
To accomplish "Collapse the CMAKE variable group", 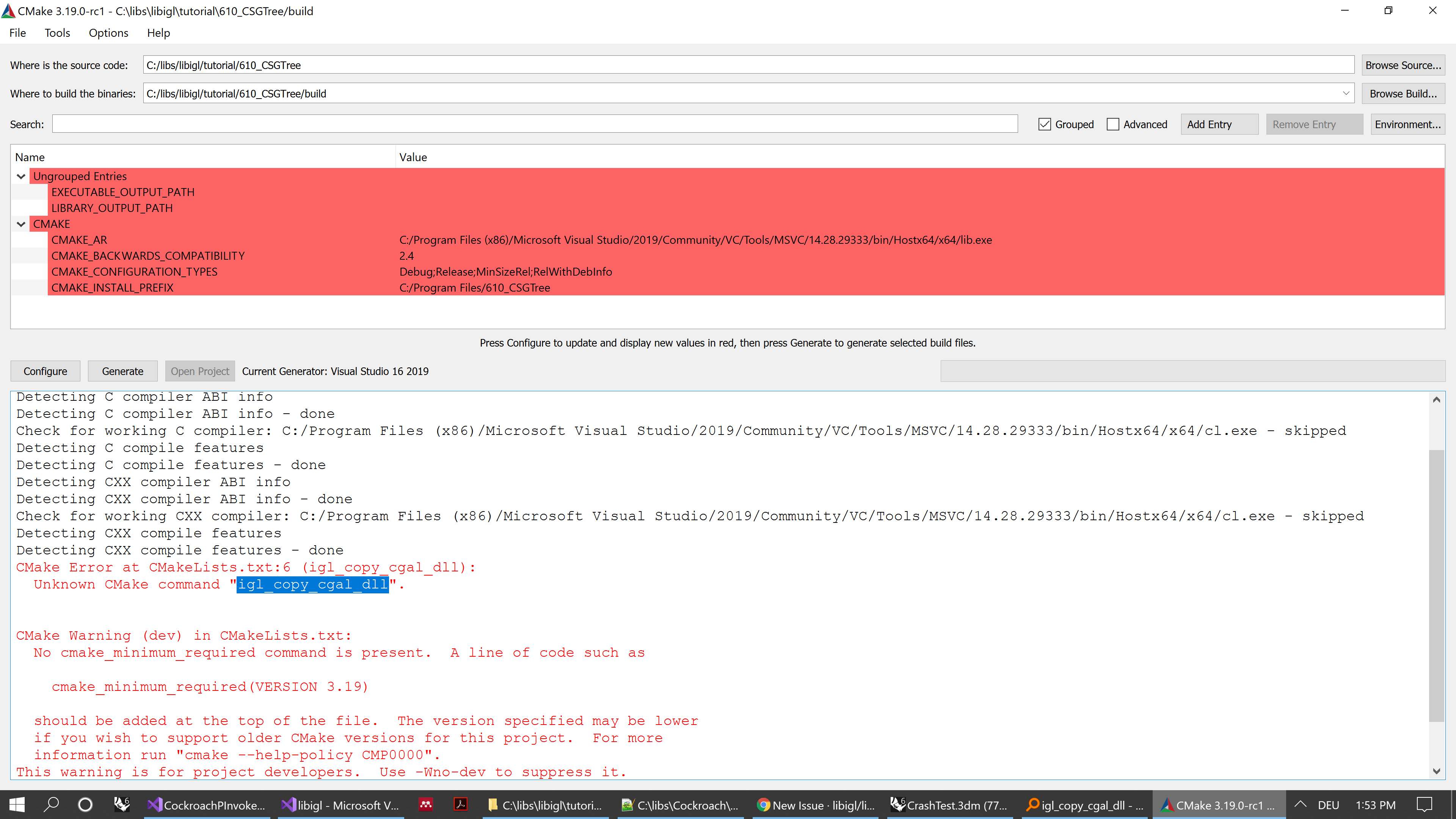I will [21, 224].
